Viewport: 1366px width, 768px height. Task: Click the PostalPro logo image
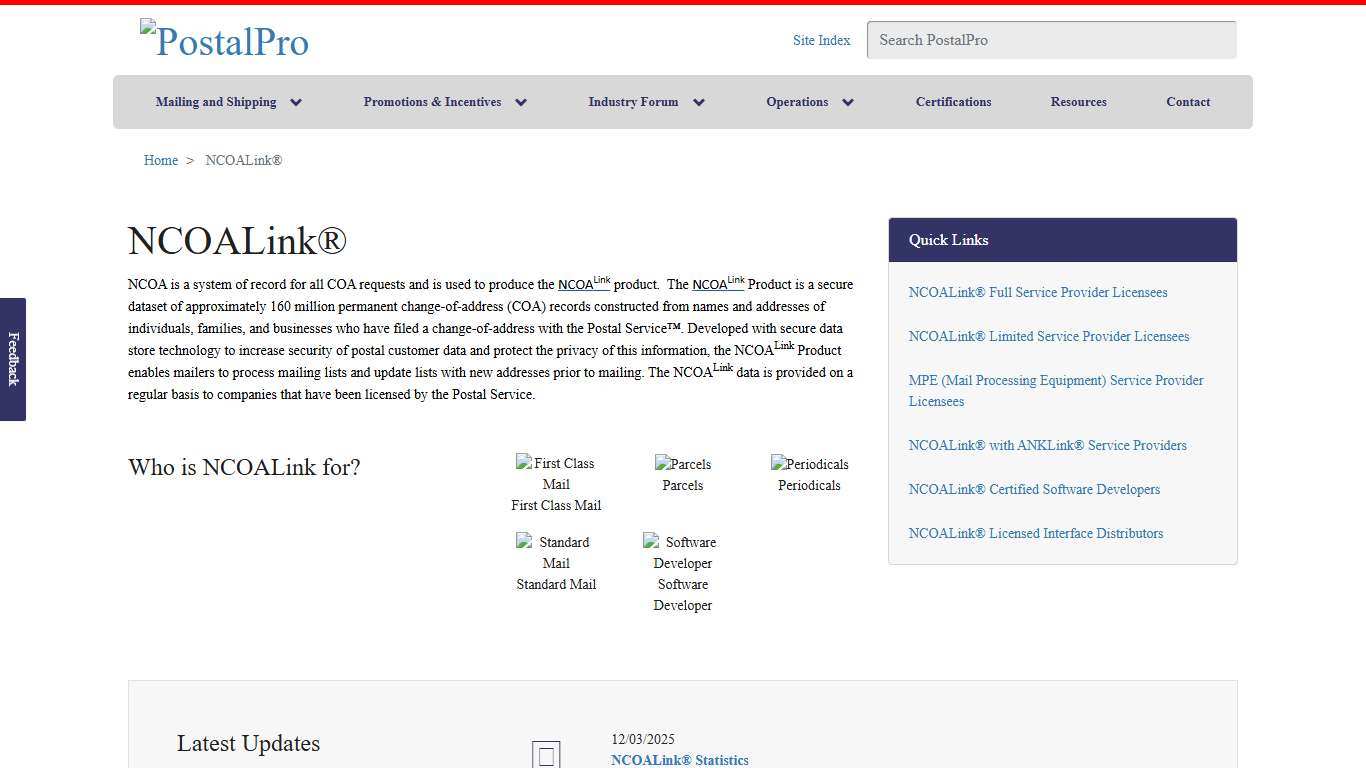tap(225, 41)
